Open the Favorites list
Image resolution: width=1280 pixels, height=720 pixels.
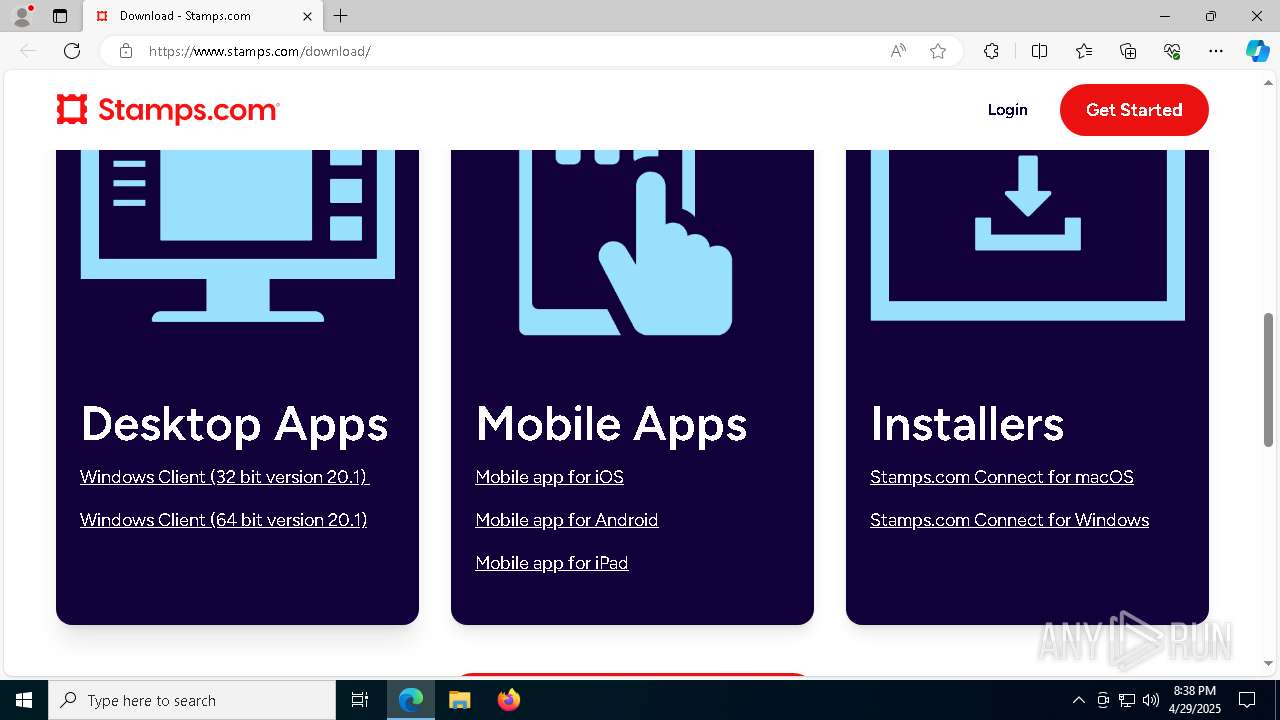click(1084, 51)
